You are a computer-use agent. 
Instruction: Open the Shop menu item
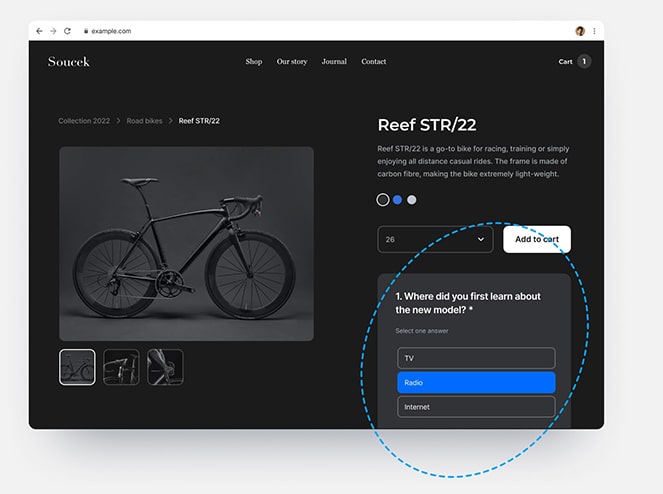[x=254, y=62]
